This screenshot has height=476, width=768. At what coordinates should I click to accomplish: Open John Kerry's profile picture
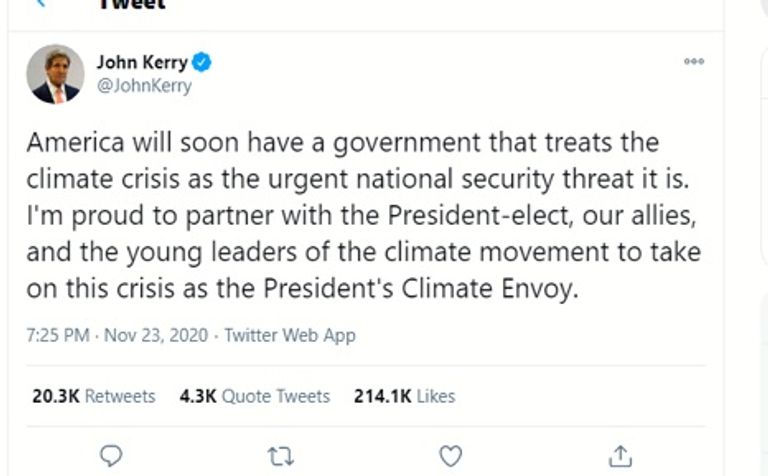click(x=55, y=74)
